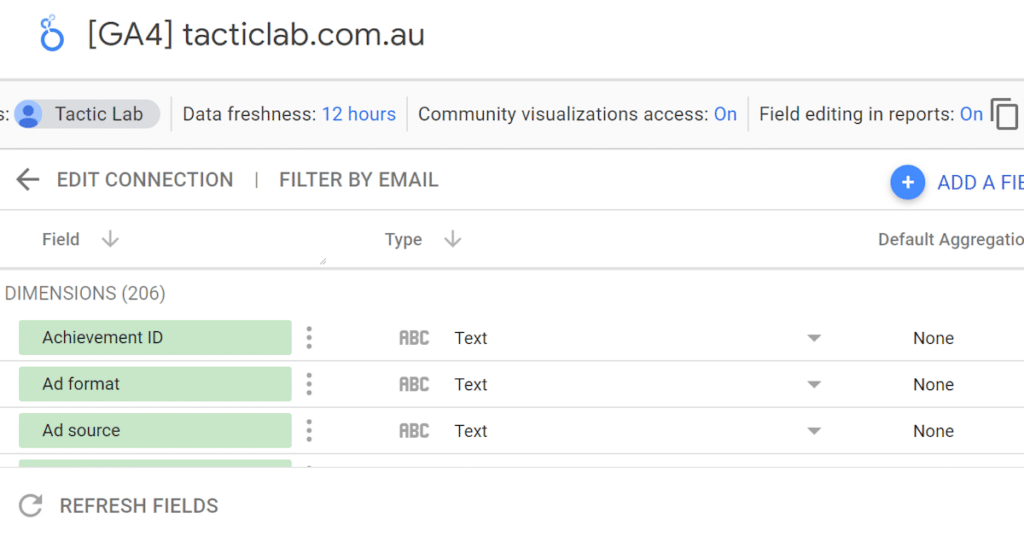Image resolution: width=1024 pixels, height=536 pixels.
Task: Click Edit Connection
Action: [144, 180]
